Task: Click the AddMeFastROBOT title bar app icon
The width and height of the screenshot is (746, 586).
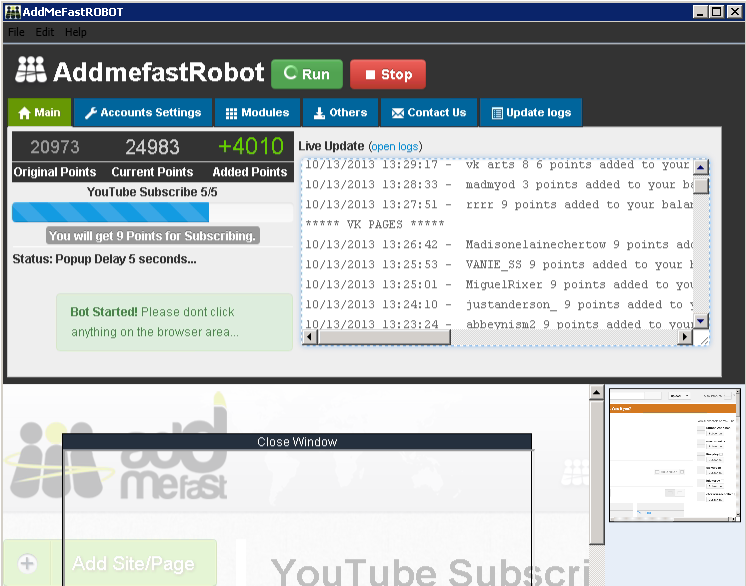Action: pyautogui.click(x=13, y=12)
